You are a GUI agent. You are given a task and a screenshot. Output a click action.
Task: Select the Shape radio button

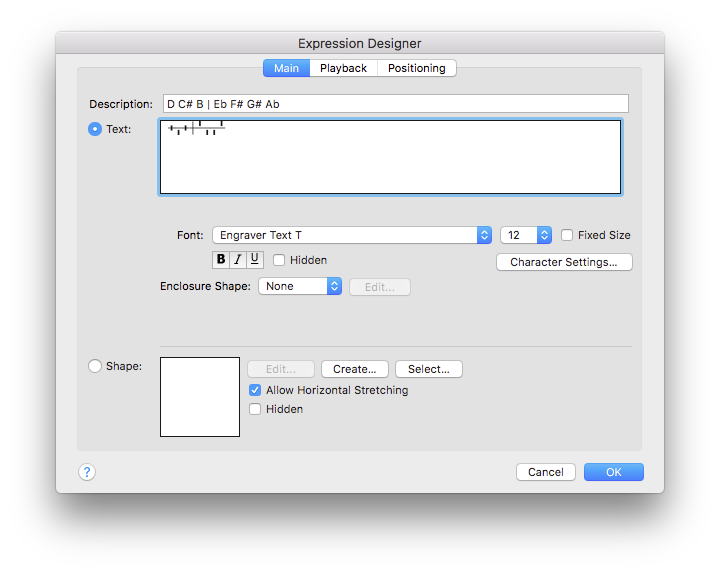pos(95,366)
